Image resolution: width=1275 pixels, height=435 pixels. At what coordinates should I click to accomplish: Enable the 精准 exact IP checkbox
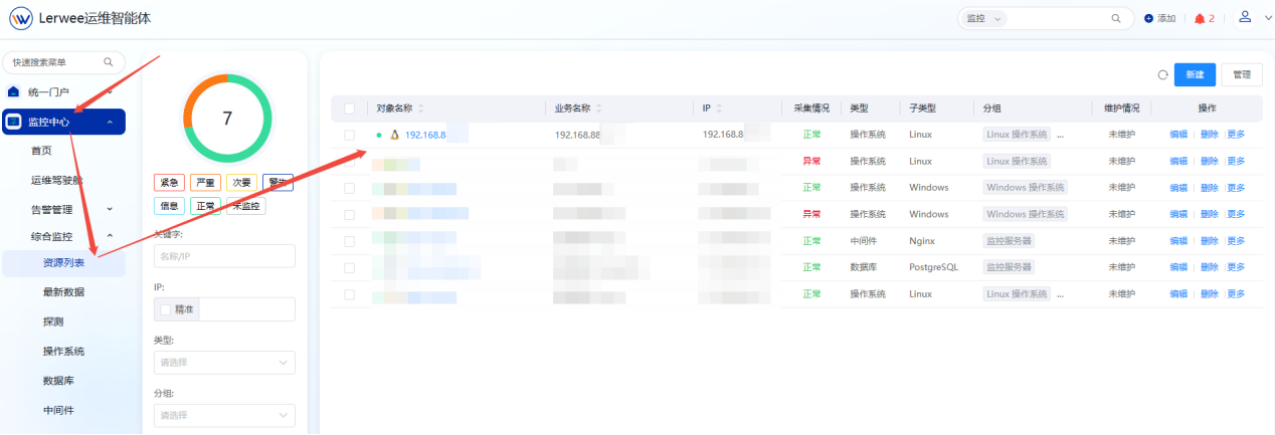(x=166, y=310)
